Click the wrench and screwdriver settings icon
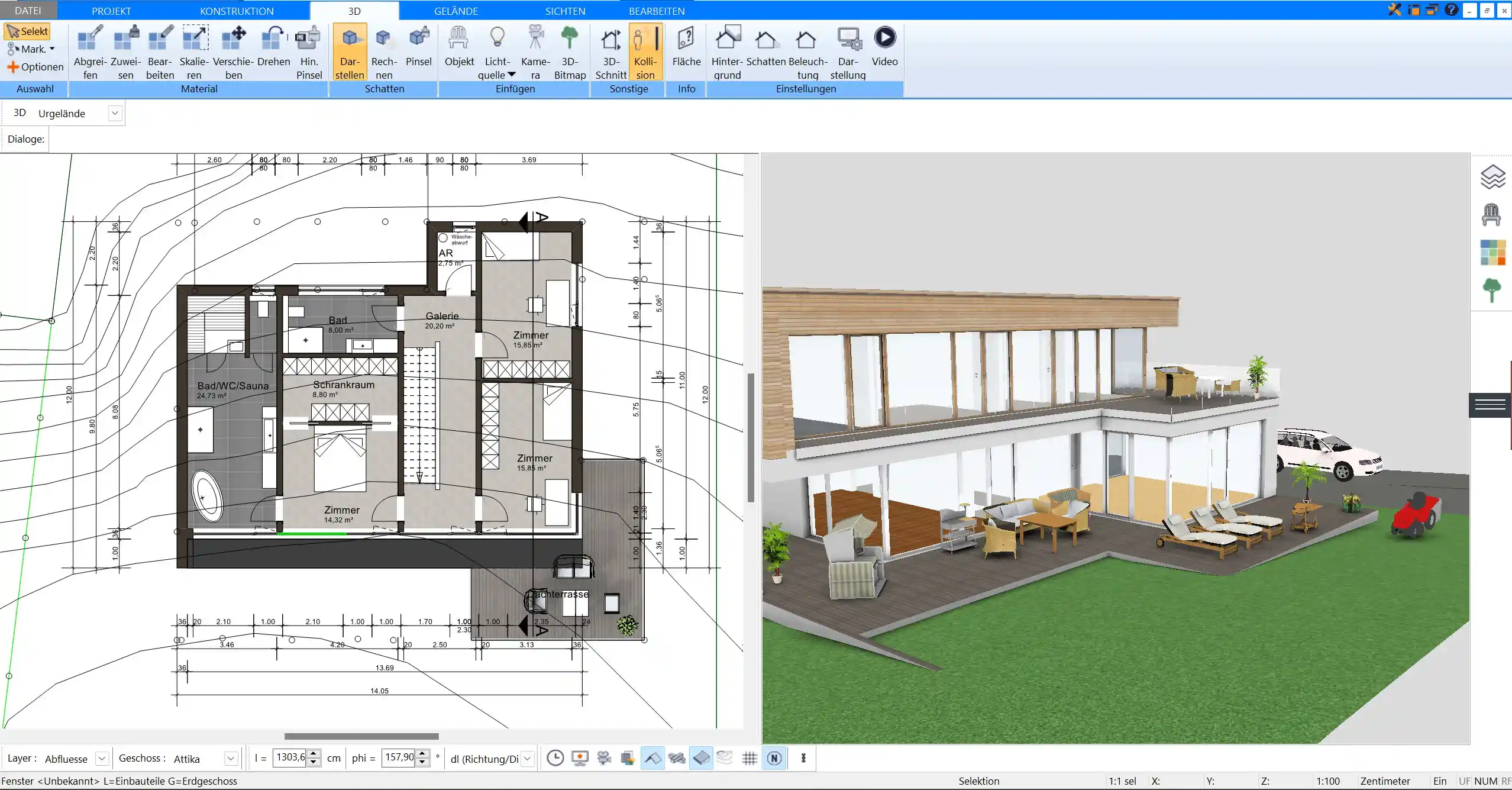1512x790 pixels. tap(1395, 9)
